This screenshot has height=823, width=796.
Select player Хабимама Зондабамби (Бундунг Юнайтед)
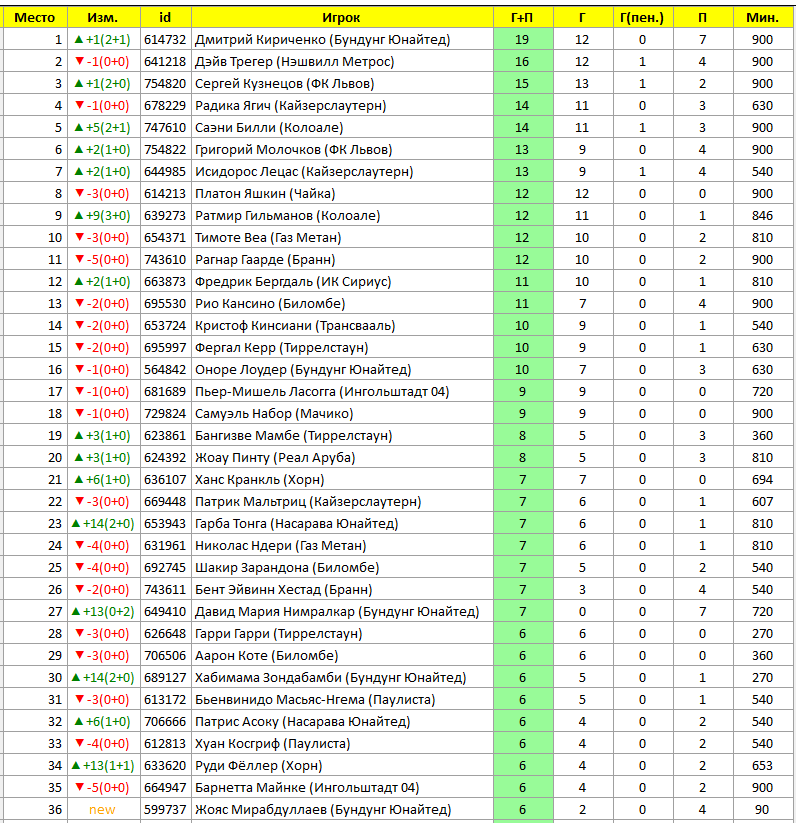330,679
